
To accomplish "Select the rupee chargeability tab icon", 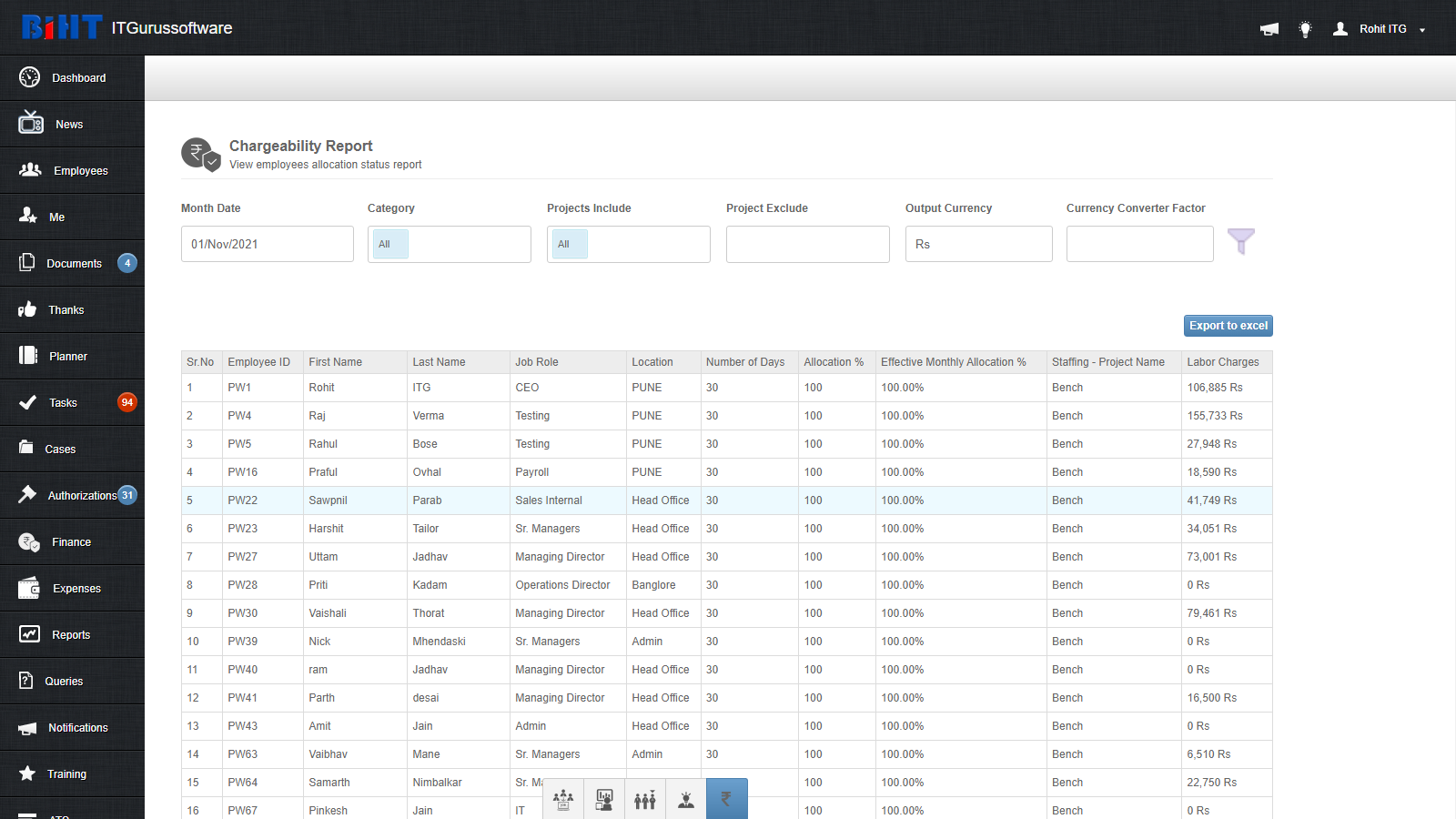I will [x=726, y=799].
